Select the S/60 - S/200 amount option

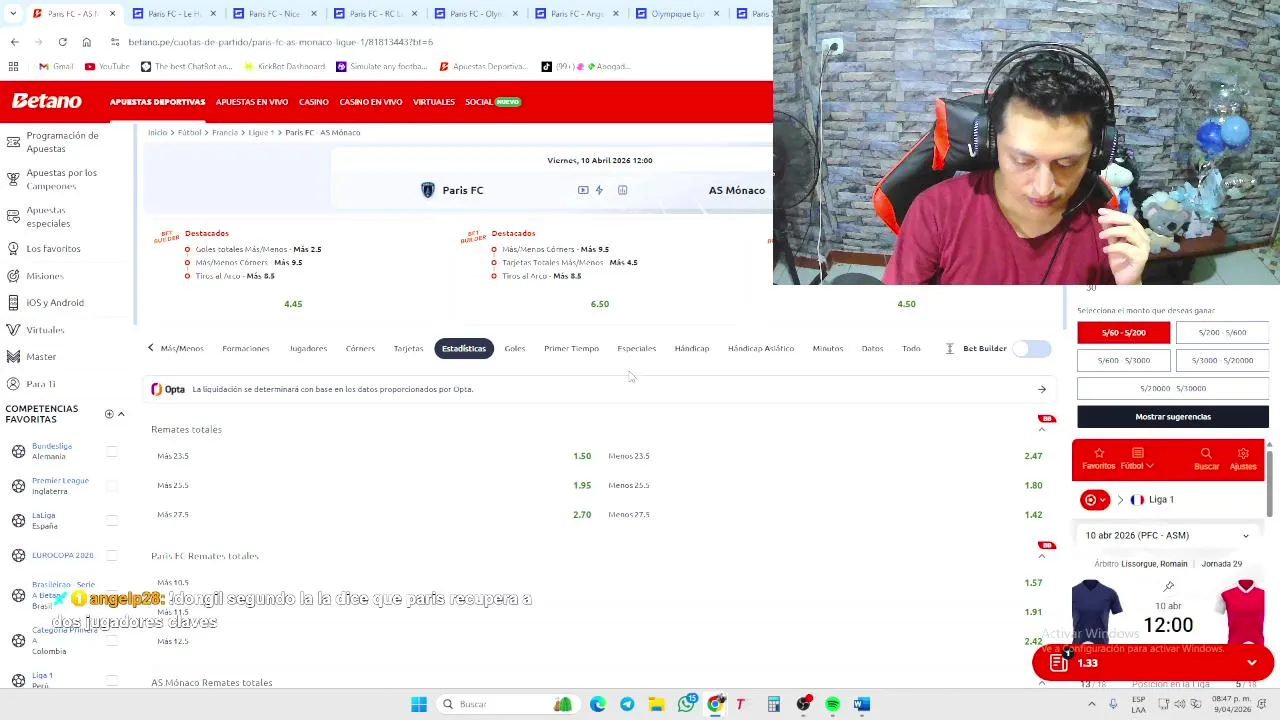pyautogui.click(x=1123, y=332)
